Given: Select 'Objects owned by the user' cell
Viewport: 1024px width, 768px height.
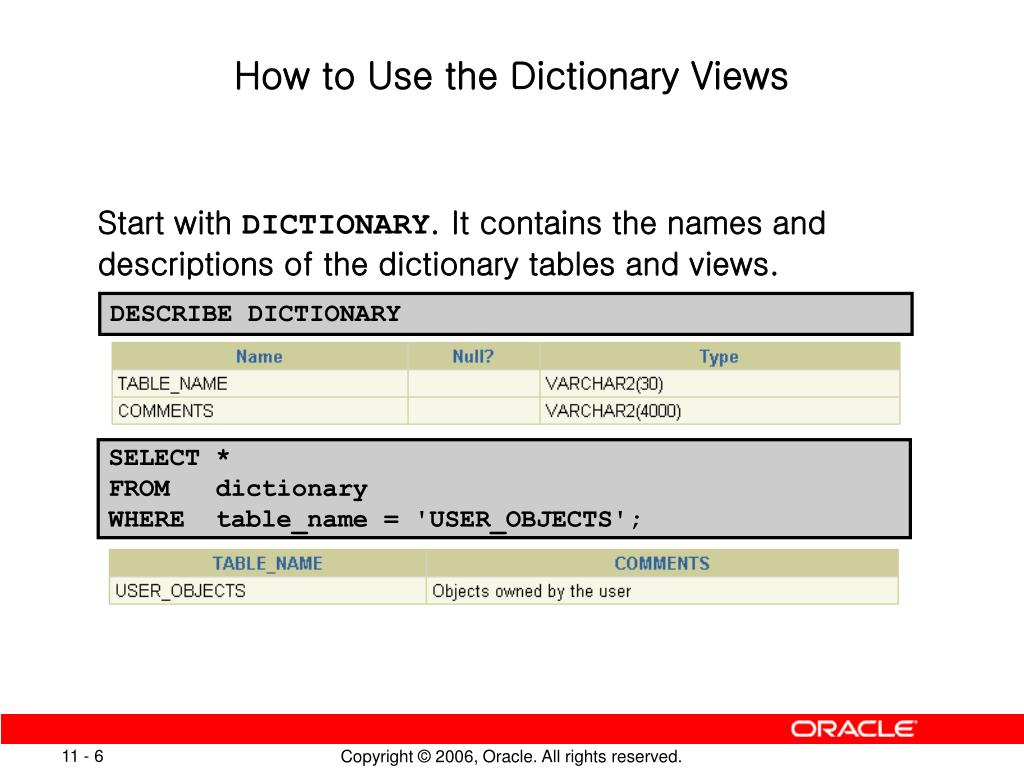Looking at the screenshot, I should pyautogui.click(x=662, y=591).
